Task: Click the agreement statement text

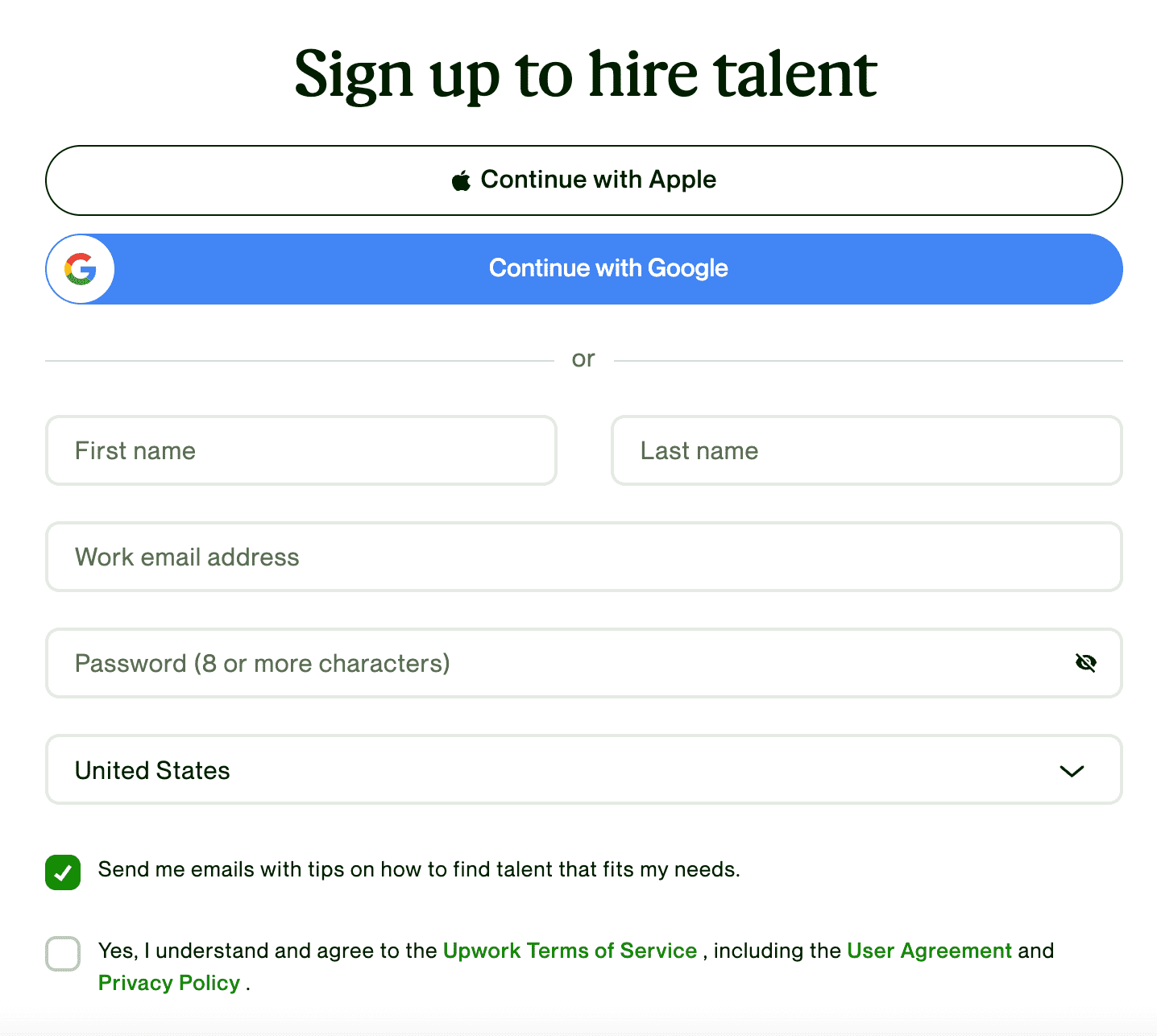Action: (x=576, y=967)
